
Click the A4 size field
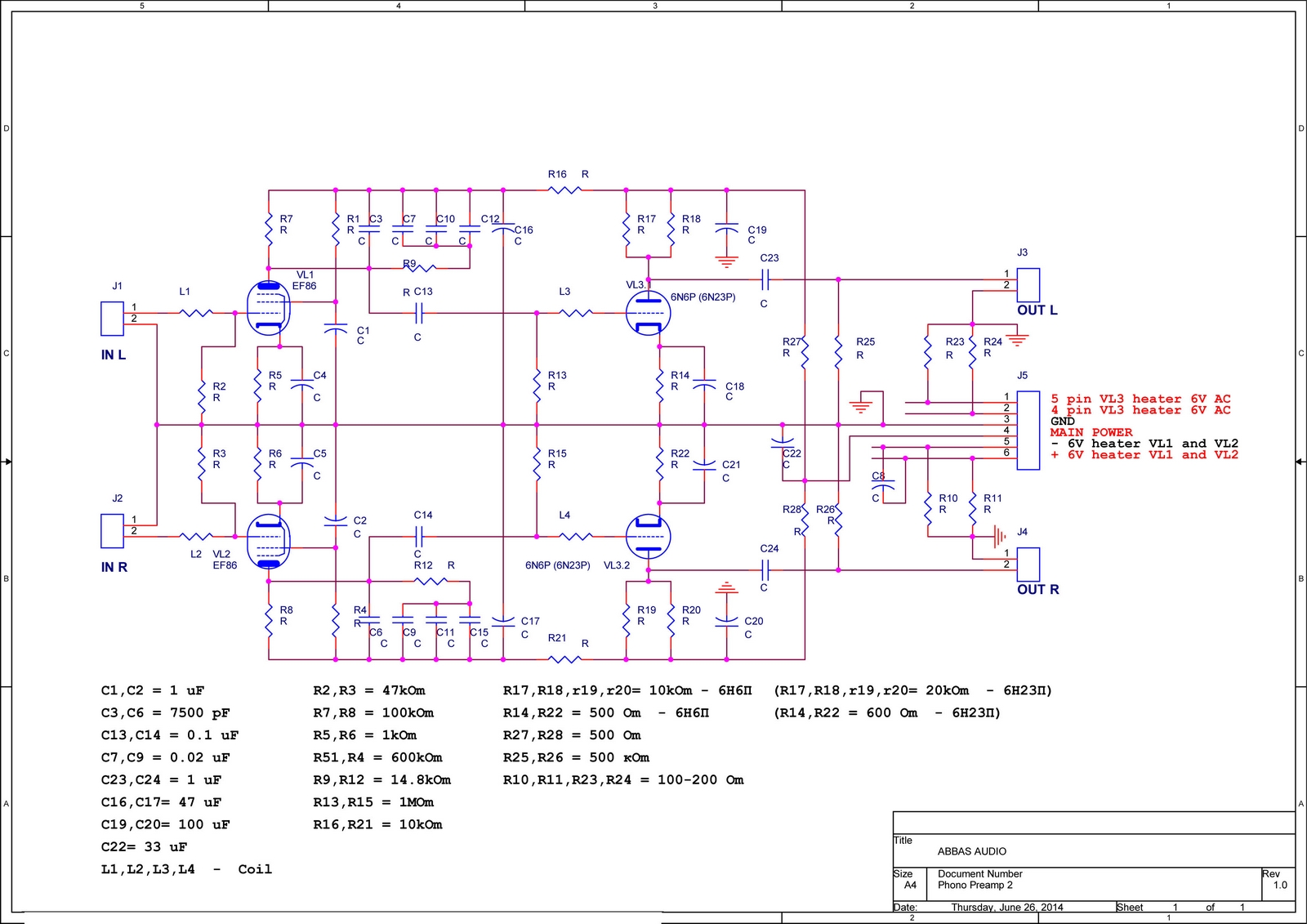coord(910,885)
